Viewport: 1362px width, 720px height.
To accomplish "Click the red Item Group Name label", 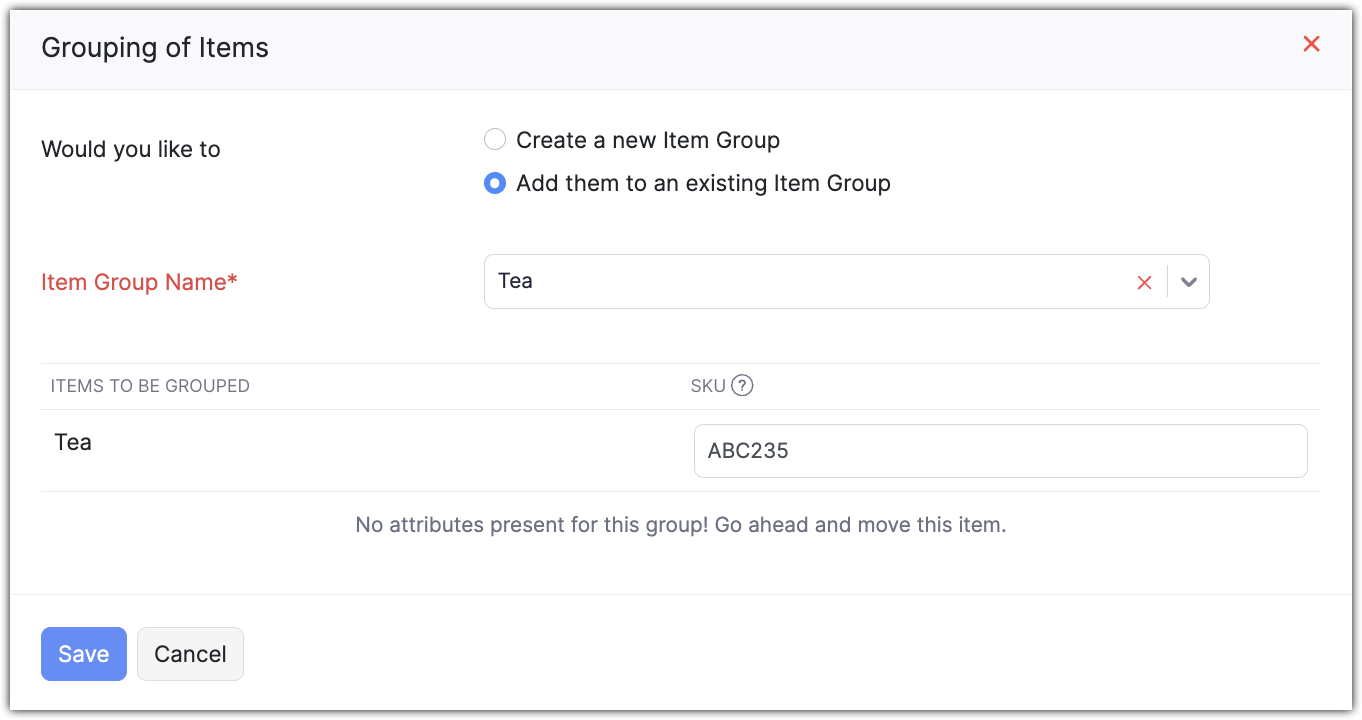I will tap(133, 283).
